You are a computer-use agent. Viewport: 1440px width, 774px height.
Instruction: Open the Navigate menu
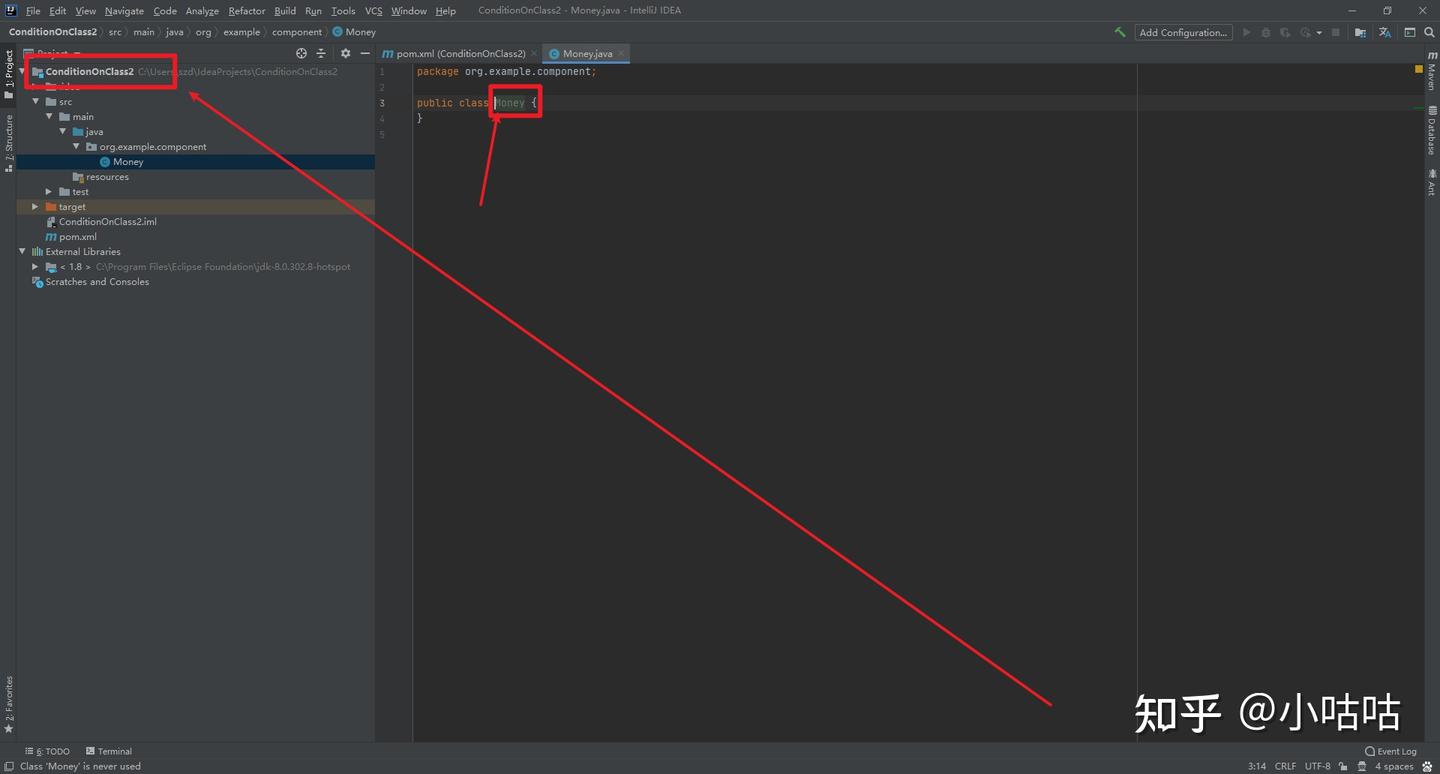pos(124,11)
